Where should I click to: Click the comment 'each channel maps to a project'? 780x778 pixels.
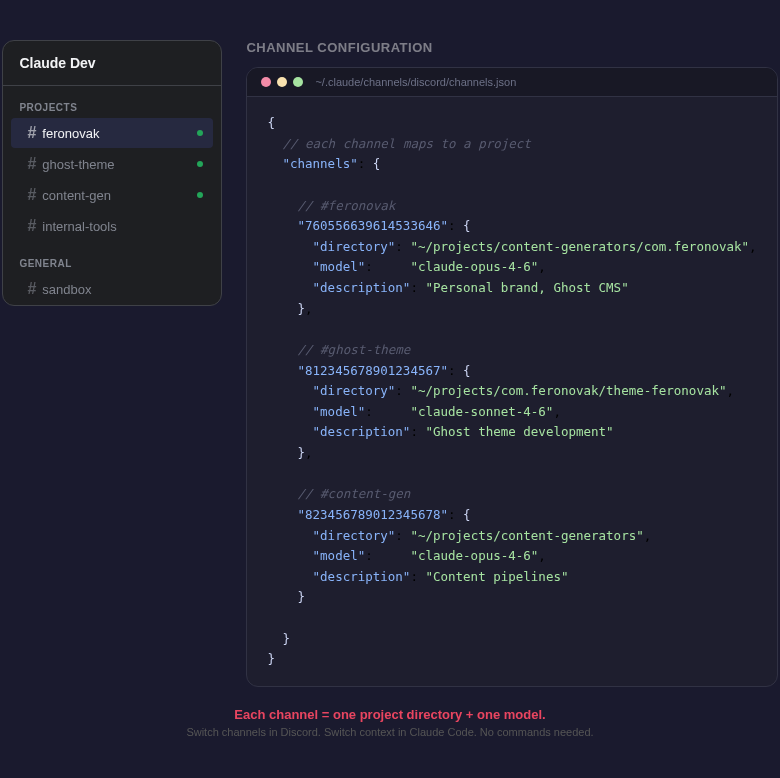(407, 144)
